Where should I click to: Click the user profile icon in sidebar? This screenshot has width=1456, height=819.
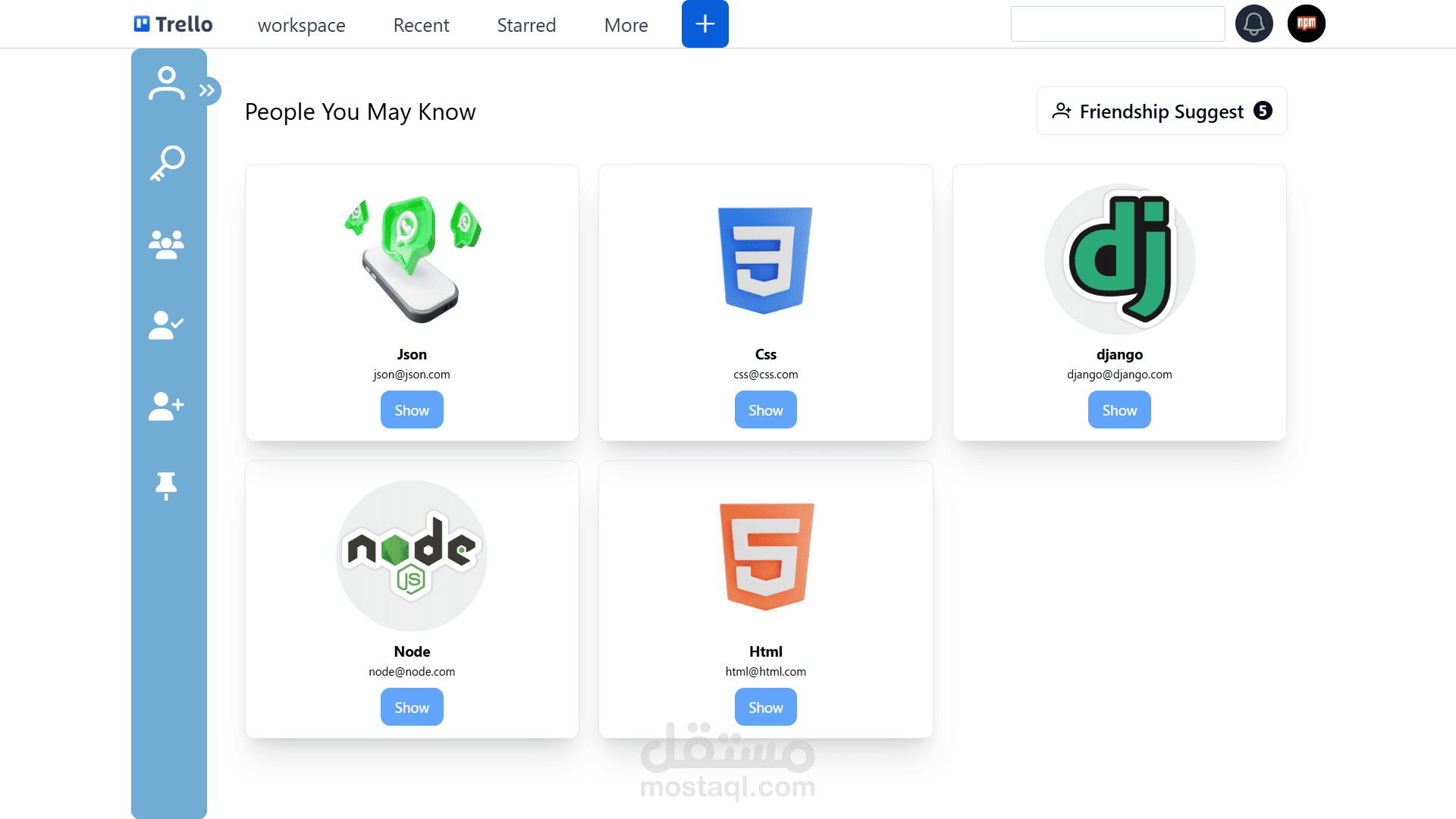[166, 83]
